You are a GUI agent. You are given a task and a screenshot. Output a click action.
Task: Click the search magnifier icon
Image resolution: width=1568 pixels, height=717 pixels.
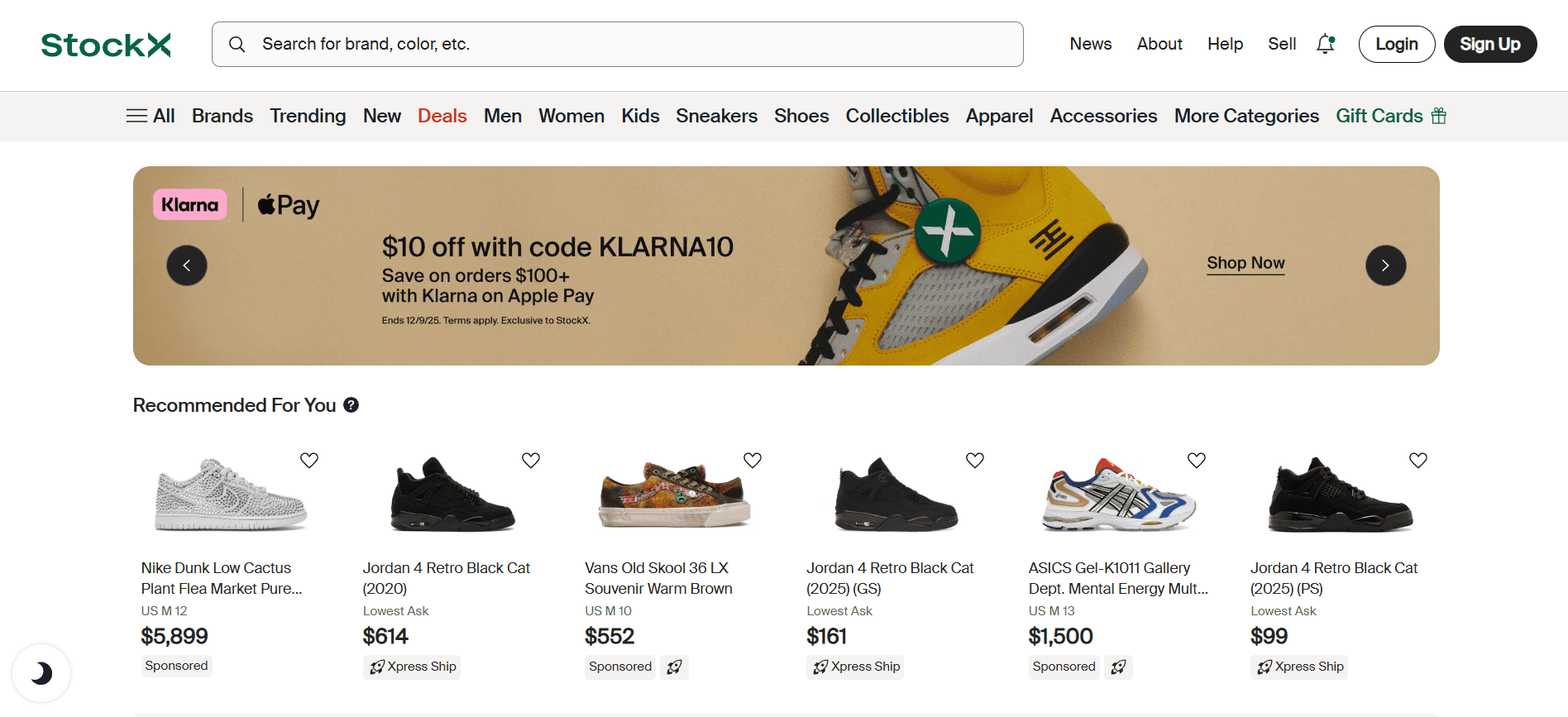[x=237, y=44]
